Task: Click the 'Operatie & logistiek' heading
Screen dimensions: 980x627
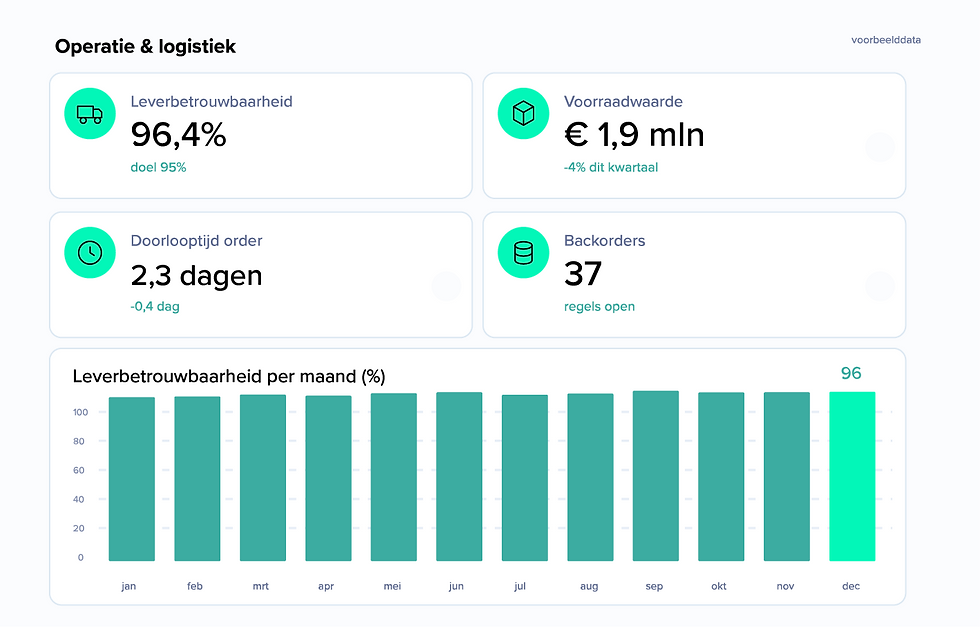Action: point(146,46)
